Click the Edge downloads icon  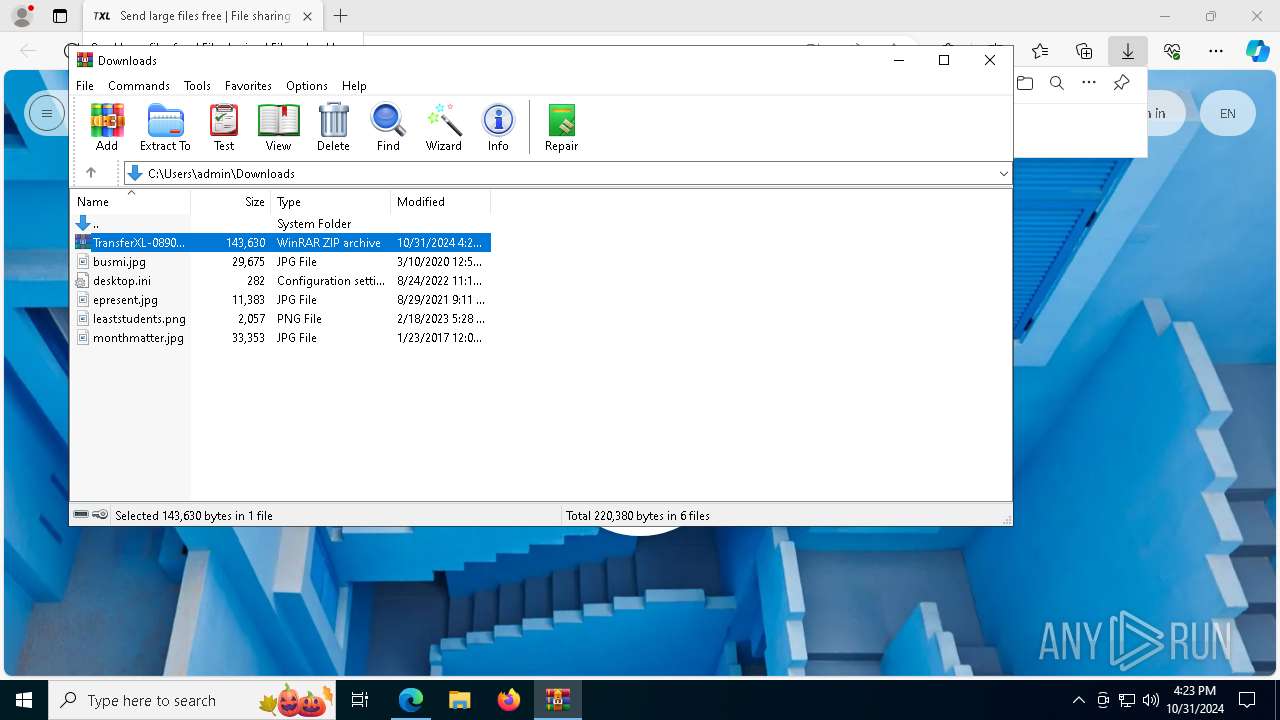1127,51
